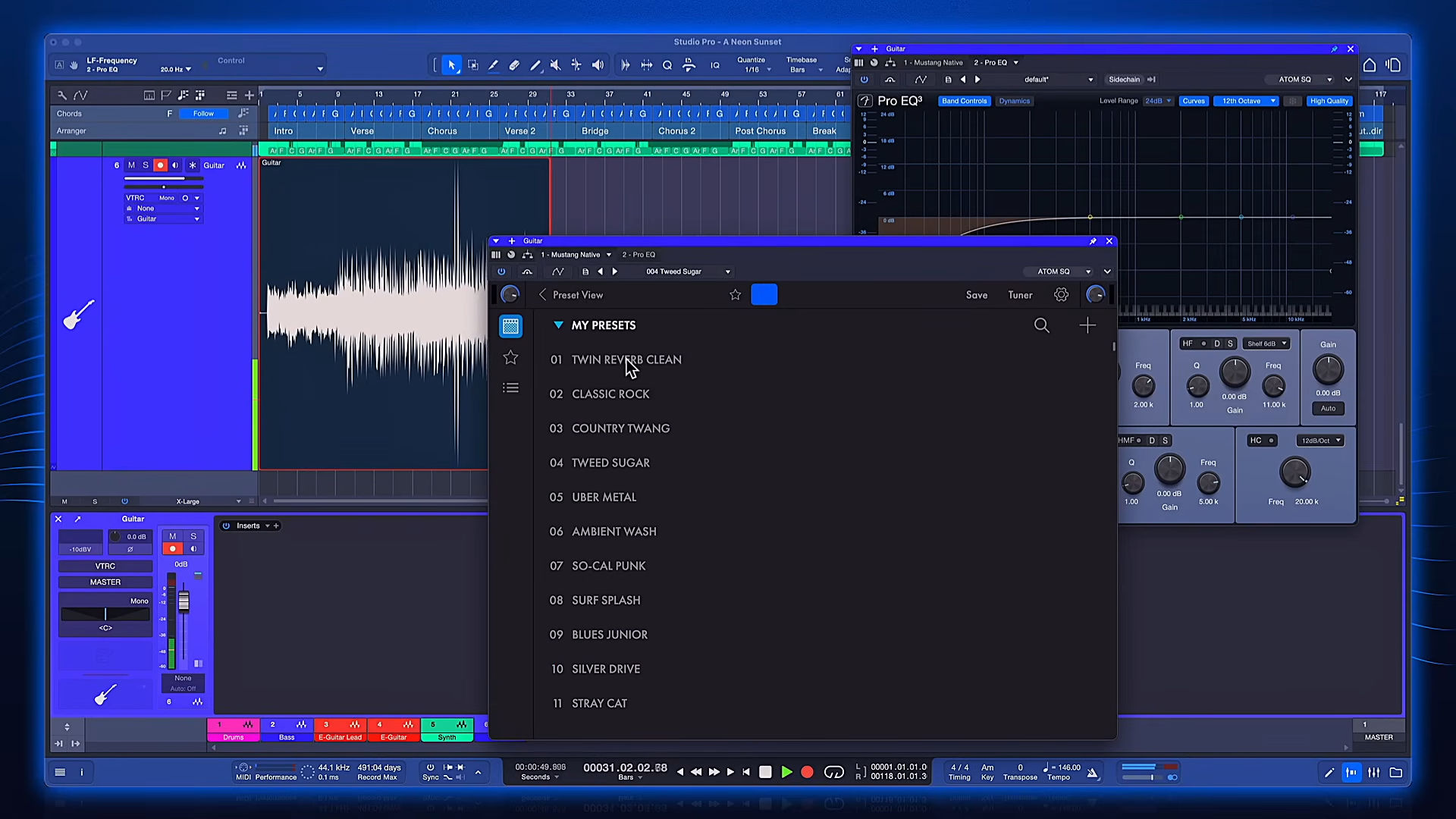Save the current Mustang Native preset

pyautogui.click(x=977, y=295)
